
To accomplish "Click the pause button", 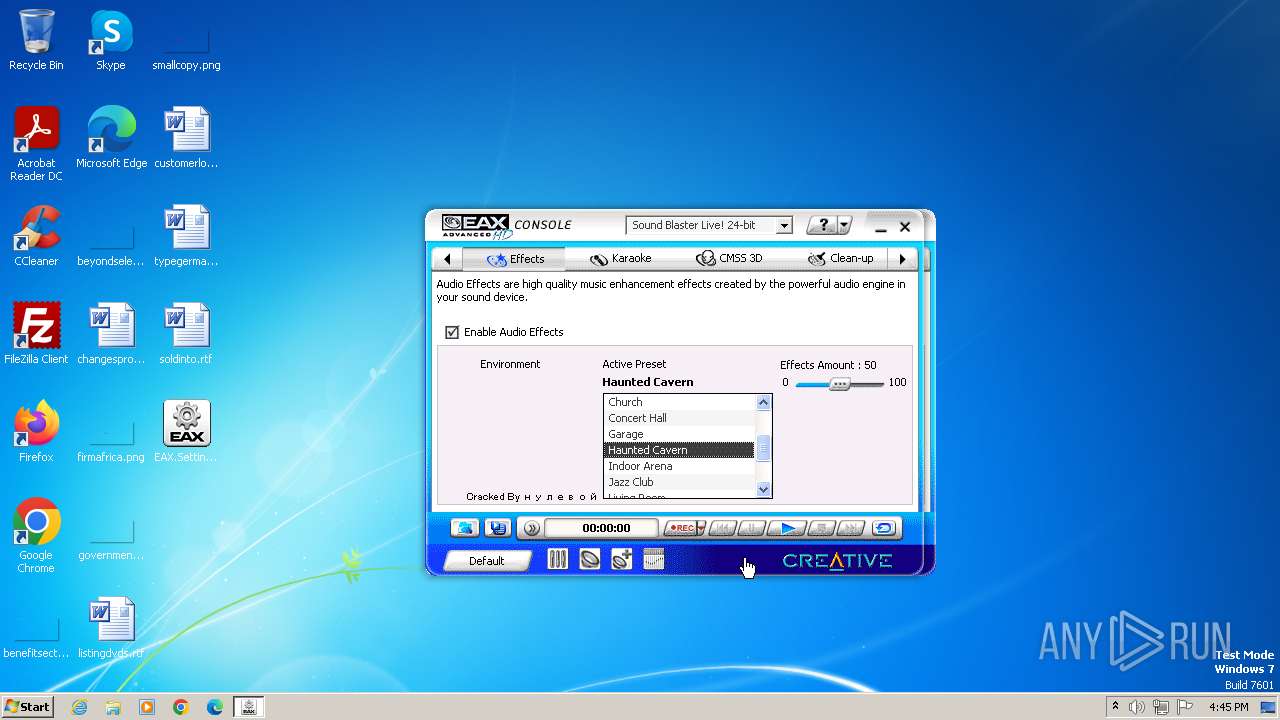I will 753,528.
